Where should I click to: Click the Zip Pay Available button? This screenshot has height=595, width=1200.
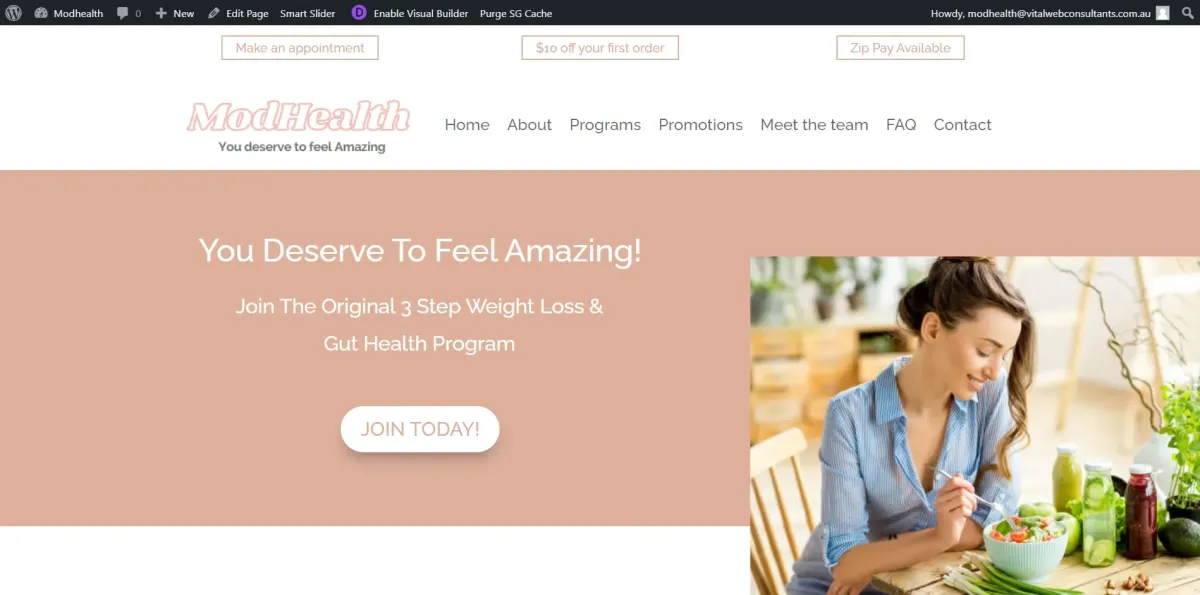pyautogui.click(x=900, y=48)
